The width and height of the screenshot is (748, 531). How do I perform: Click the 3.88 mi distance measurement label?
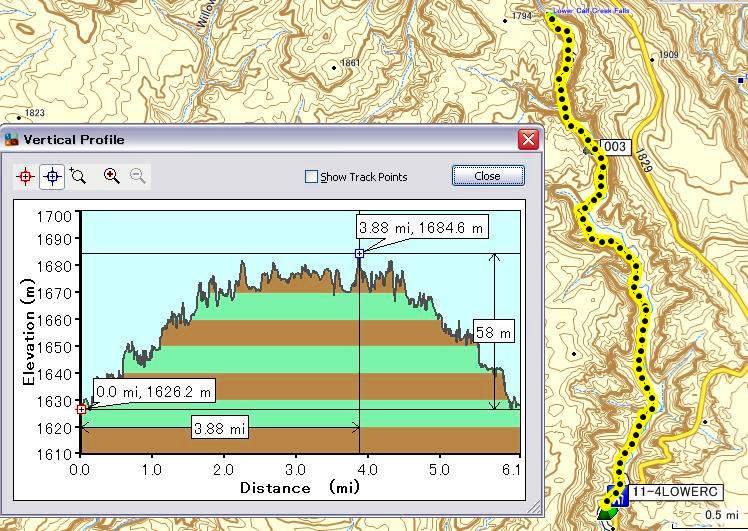pyautogui.click(x=220, y=429)
